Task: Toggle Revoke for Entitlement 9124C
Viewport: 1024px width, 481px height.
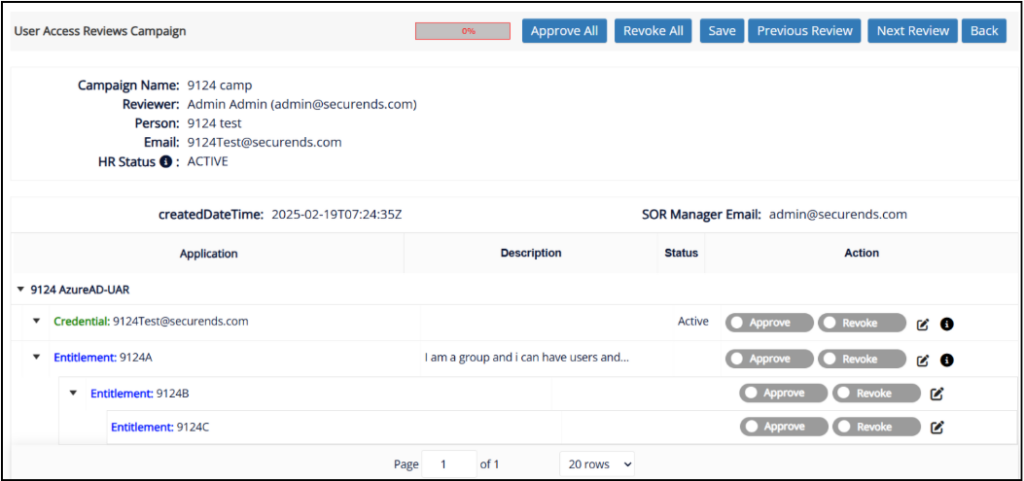Action: point(876,427)
